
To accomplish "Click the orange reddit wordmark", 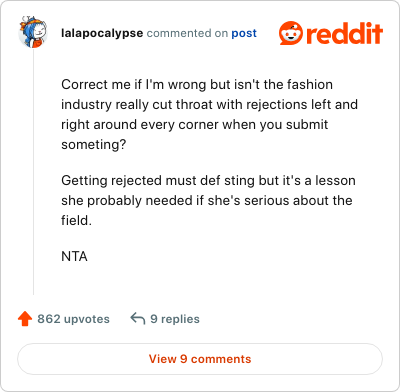I will tap(344, 33).
